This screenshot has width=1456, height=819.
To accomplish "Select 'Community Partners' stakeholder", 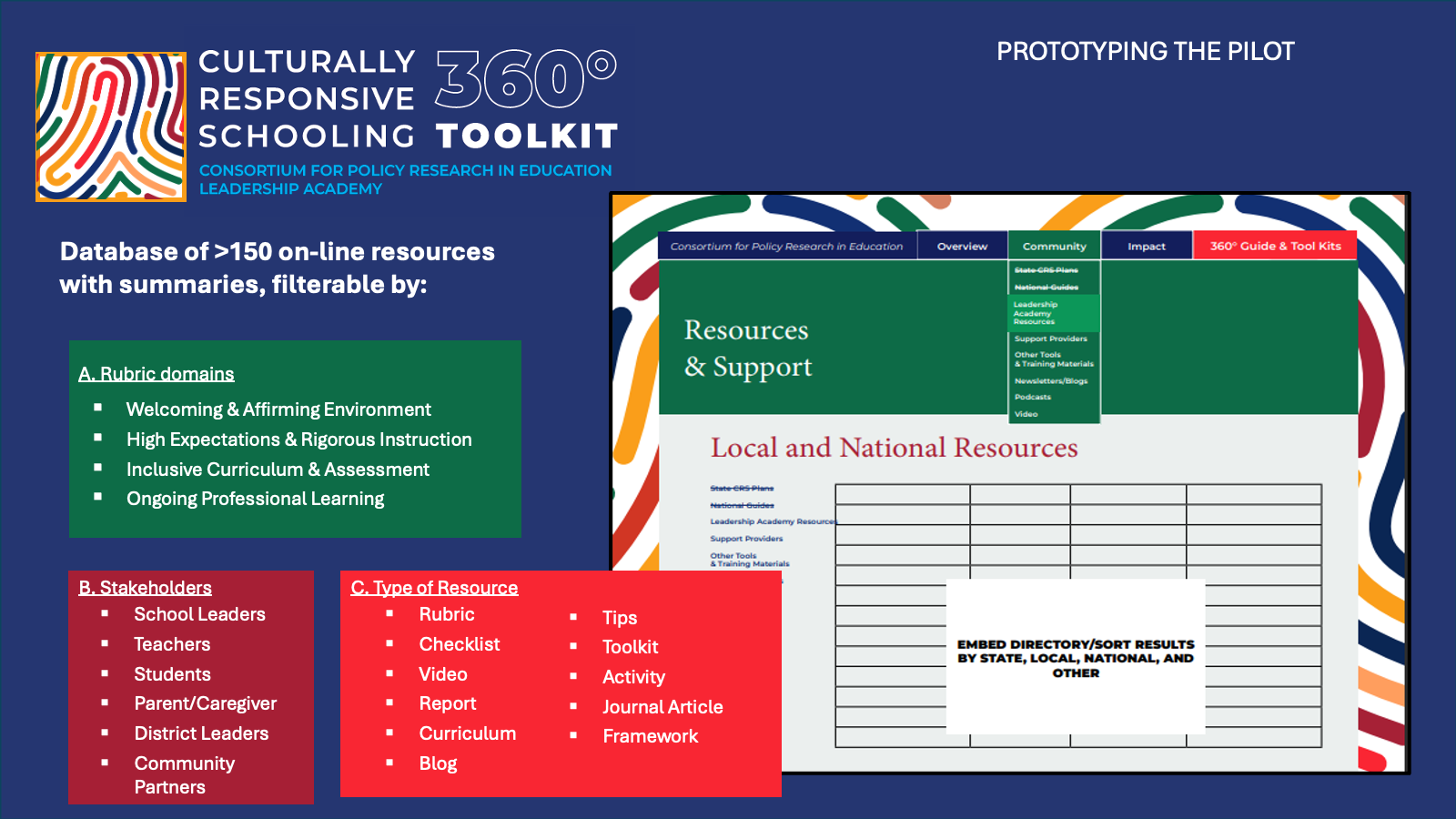I will click(184, 775).
